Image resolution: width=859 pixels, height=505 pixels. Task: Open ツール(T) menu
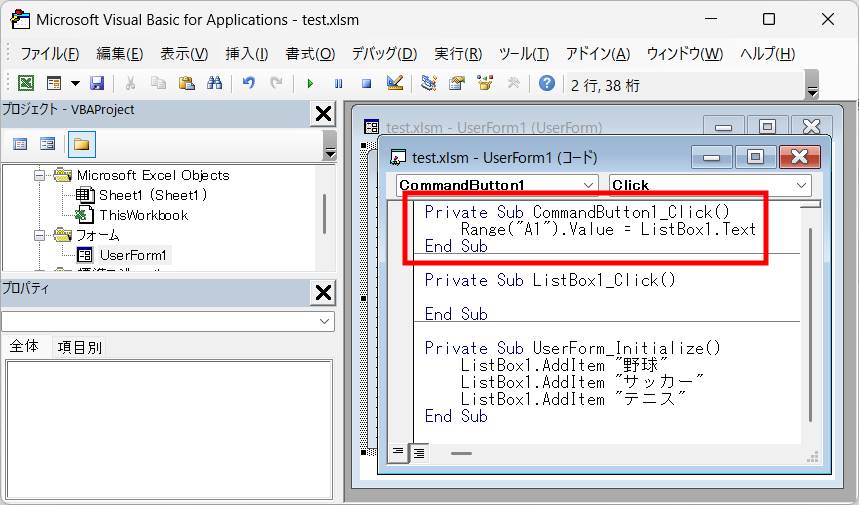524,54
